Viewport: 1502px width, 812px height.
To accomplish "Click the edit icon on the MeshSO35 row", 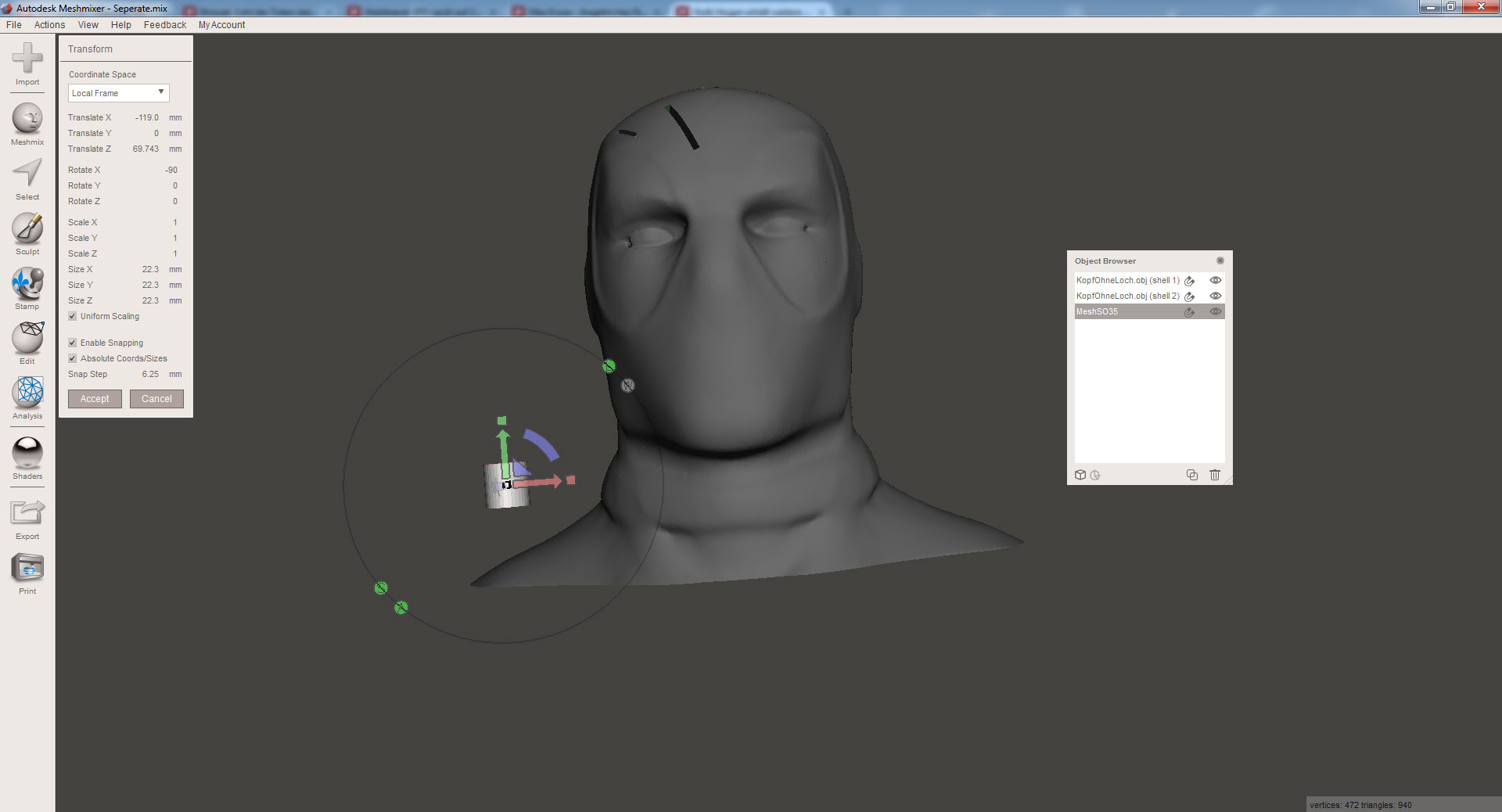I will pyautogui.click(x=1190, y=311).
